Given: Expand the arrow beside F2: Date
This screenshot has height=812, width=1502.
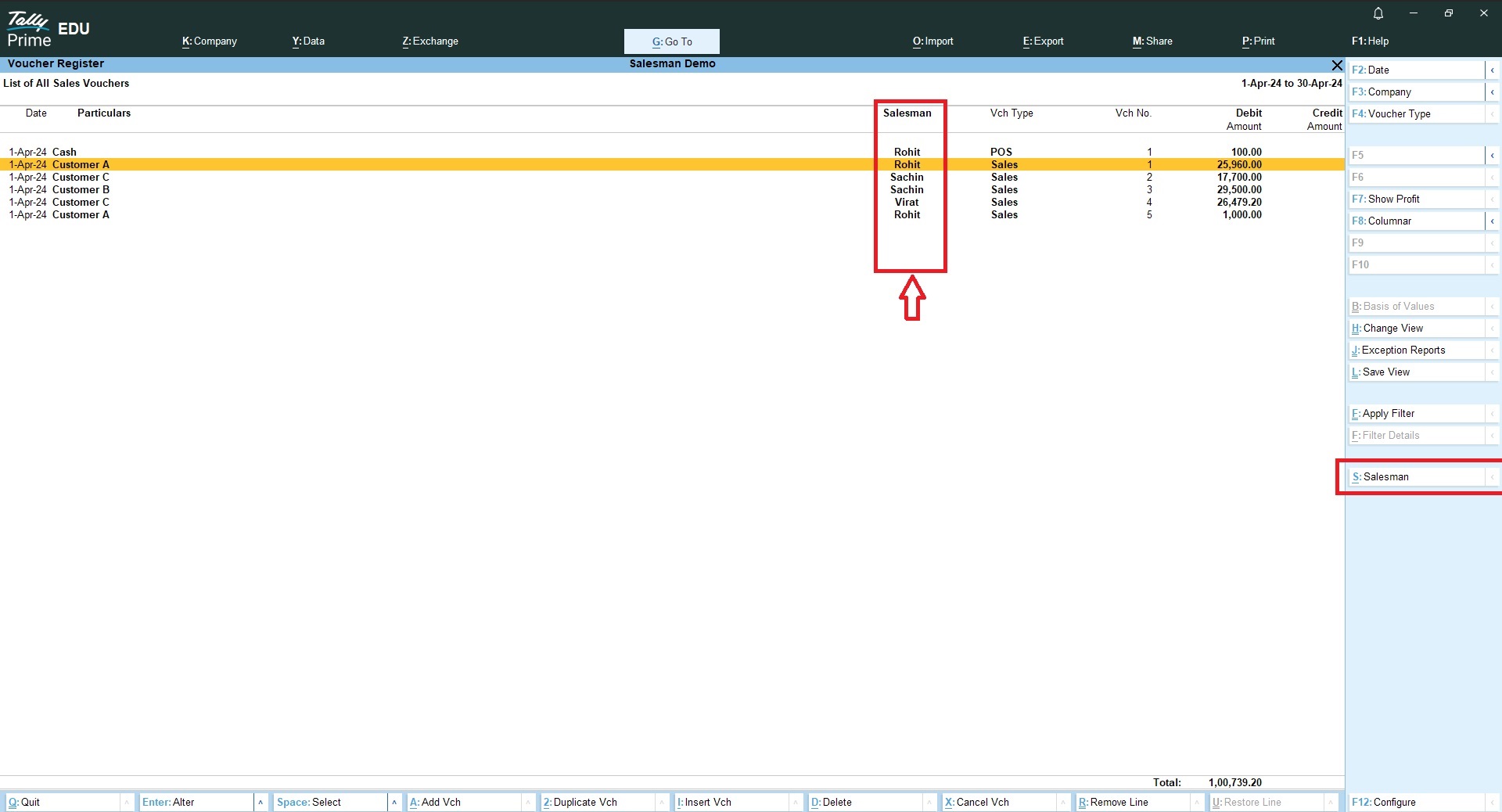Looking at the screenshot, I should coord(1492,70).
